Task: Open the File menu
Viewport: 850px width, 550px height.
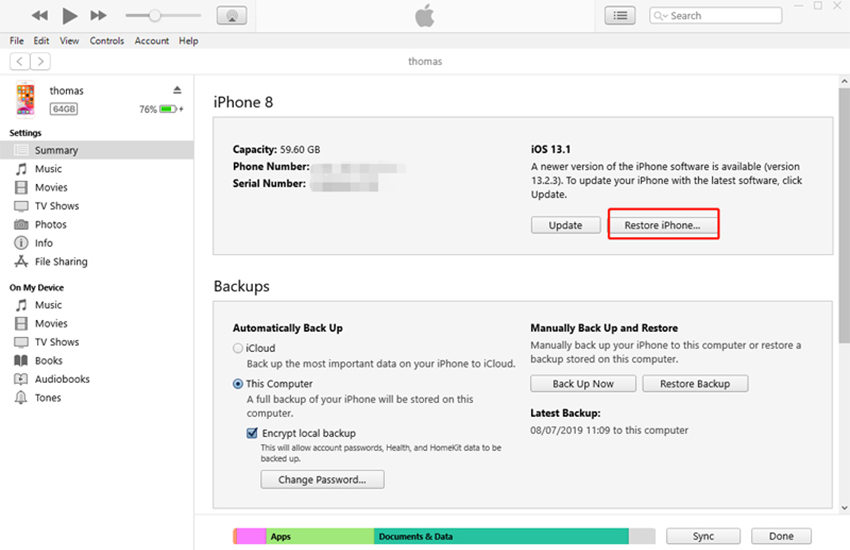Action: (16, 41)
